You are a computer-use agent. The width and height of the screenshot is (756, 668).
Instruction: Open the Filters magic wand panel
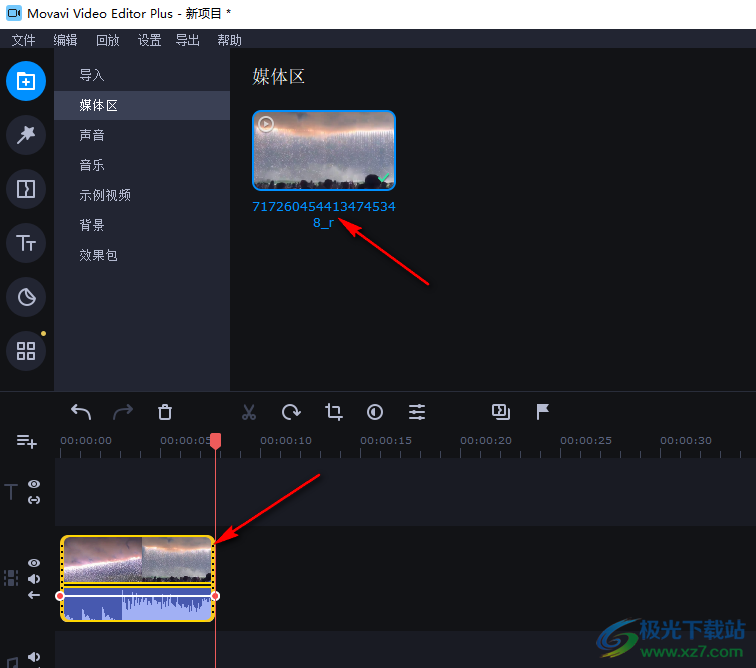click(x=26, y=135)
